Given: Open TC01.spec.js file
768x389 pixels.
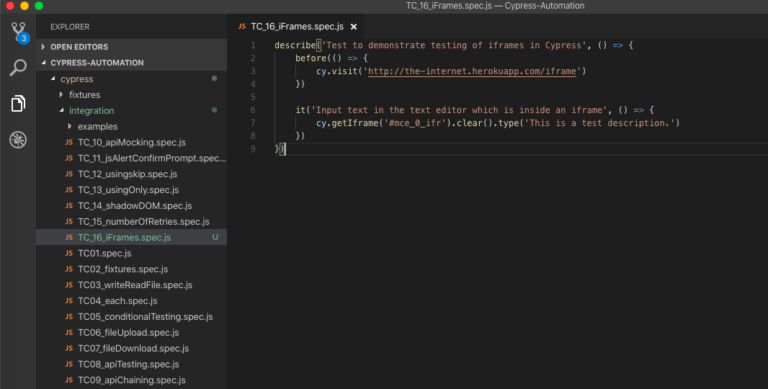Looking at the screenshot, I should tap(131, 253).
